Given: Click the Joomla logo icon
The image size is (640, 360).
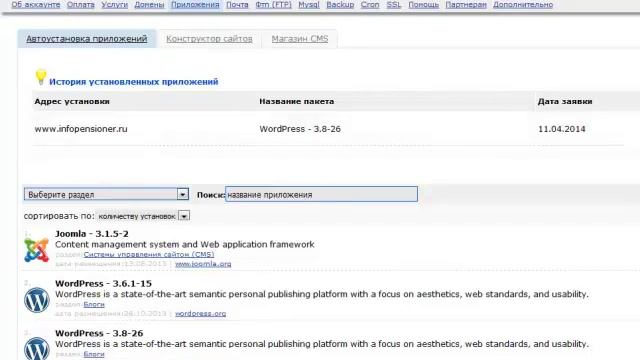Looking at the screenshot, I should 36,250.
